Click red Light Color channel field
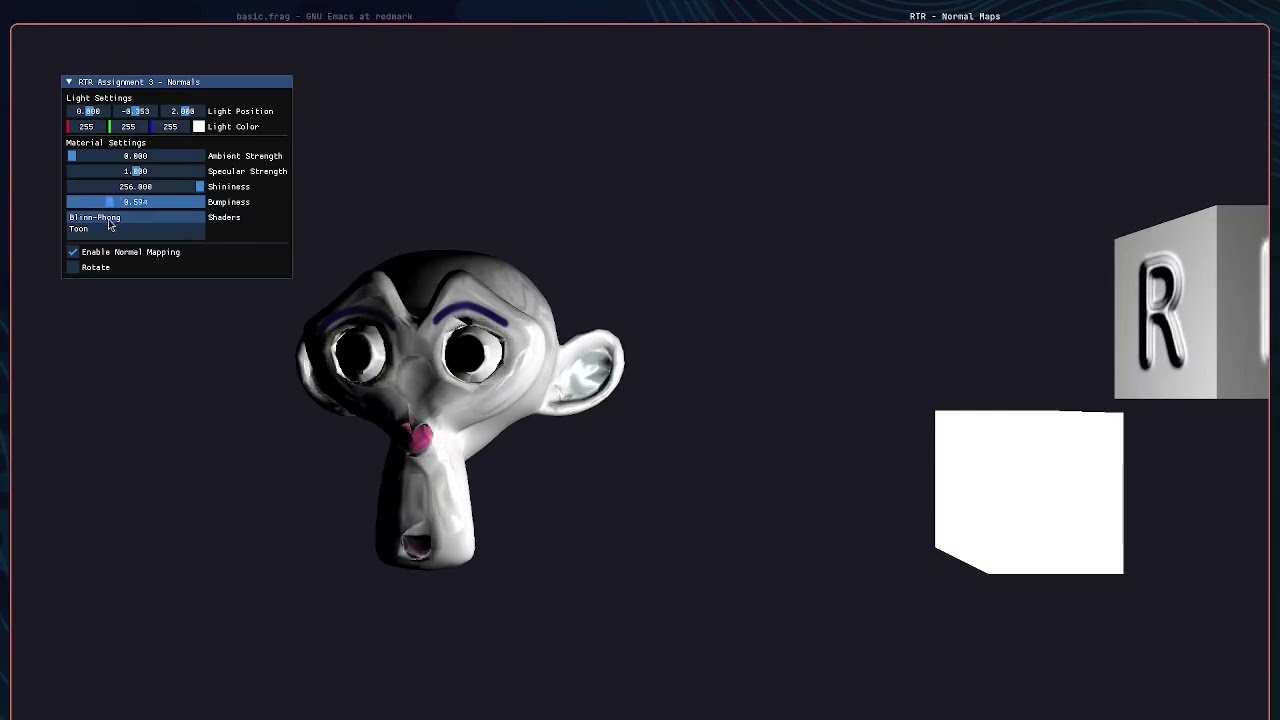Image resolution: width=1280 pixels, height=720 pixels. coord(86,127)
